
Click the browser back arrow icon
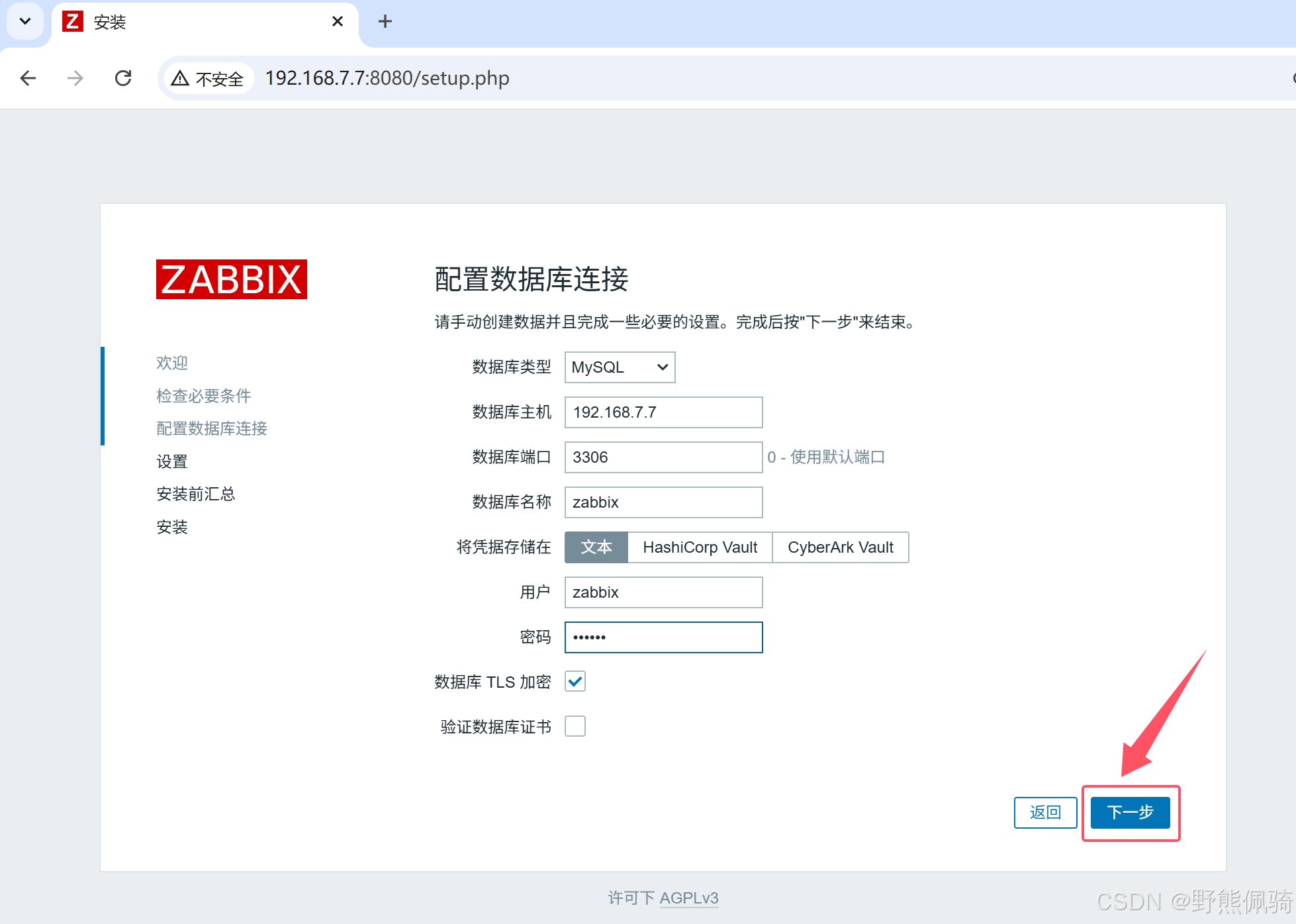click(28, 78)
